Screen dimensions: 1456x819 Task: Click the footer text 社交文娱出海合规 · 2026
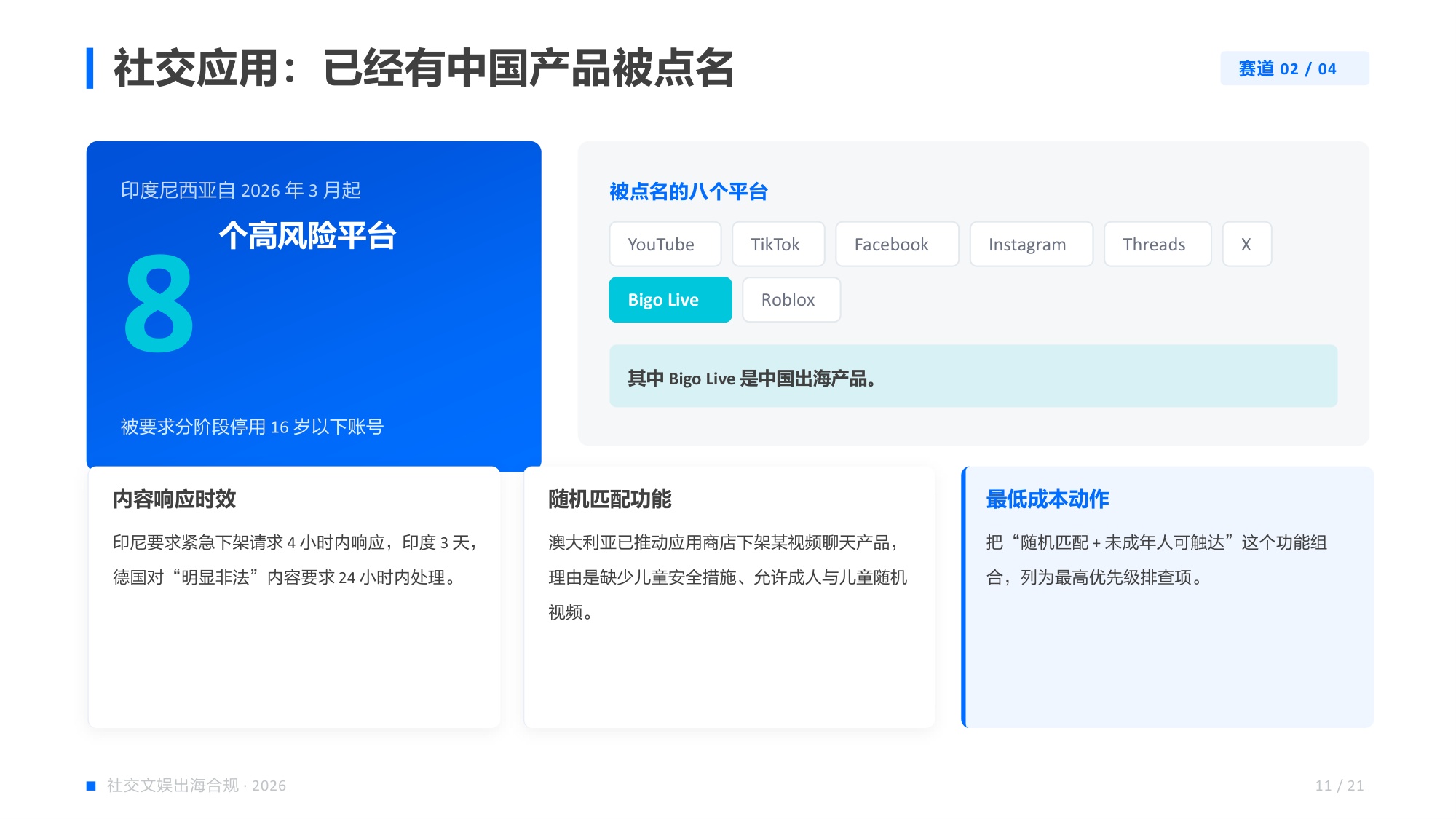pos(196,786)
